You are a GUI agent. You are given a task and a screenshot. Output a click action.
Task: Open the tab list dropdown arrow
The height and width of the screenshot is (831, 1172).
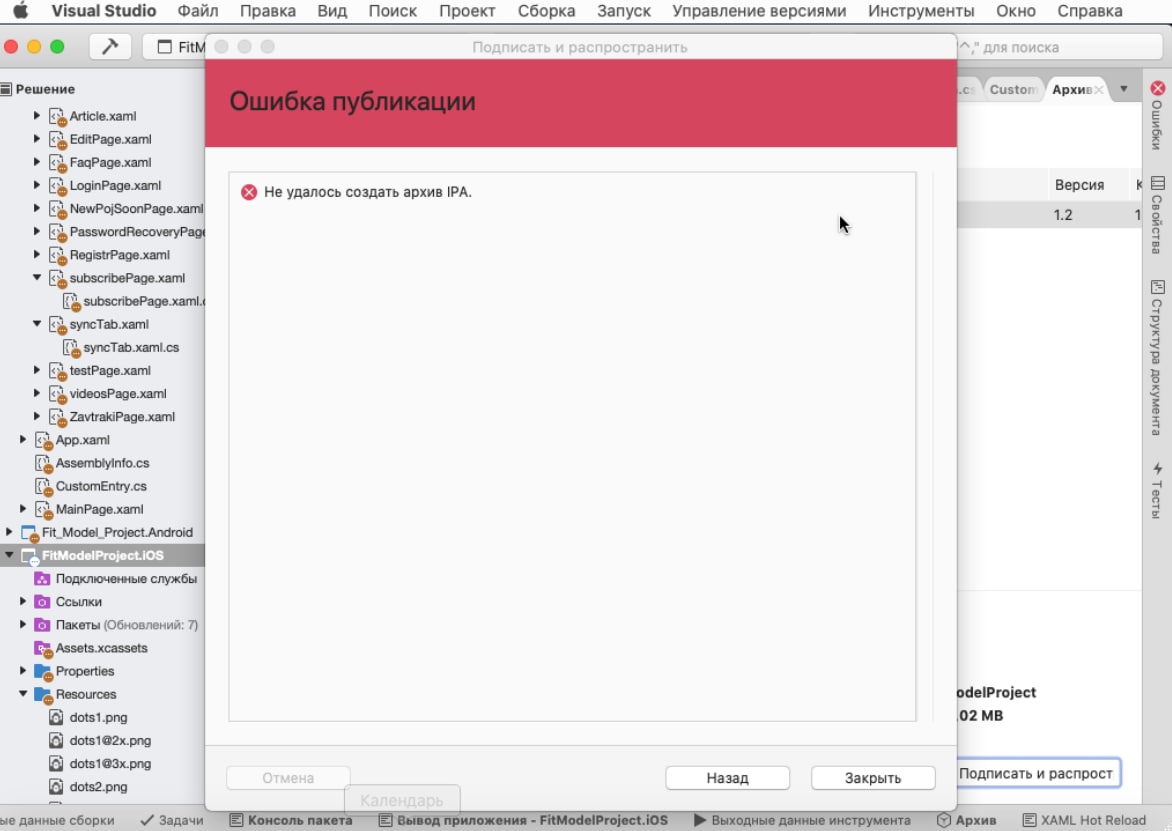tap(1123, 89)
